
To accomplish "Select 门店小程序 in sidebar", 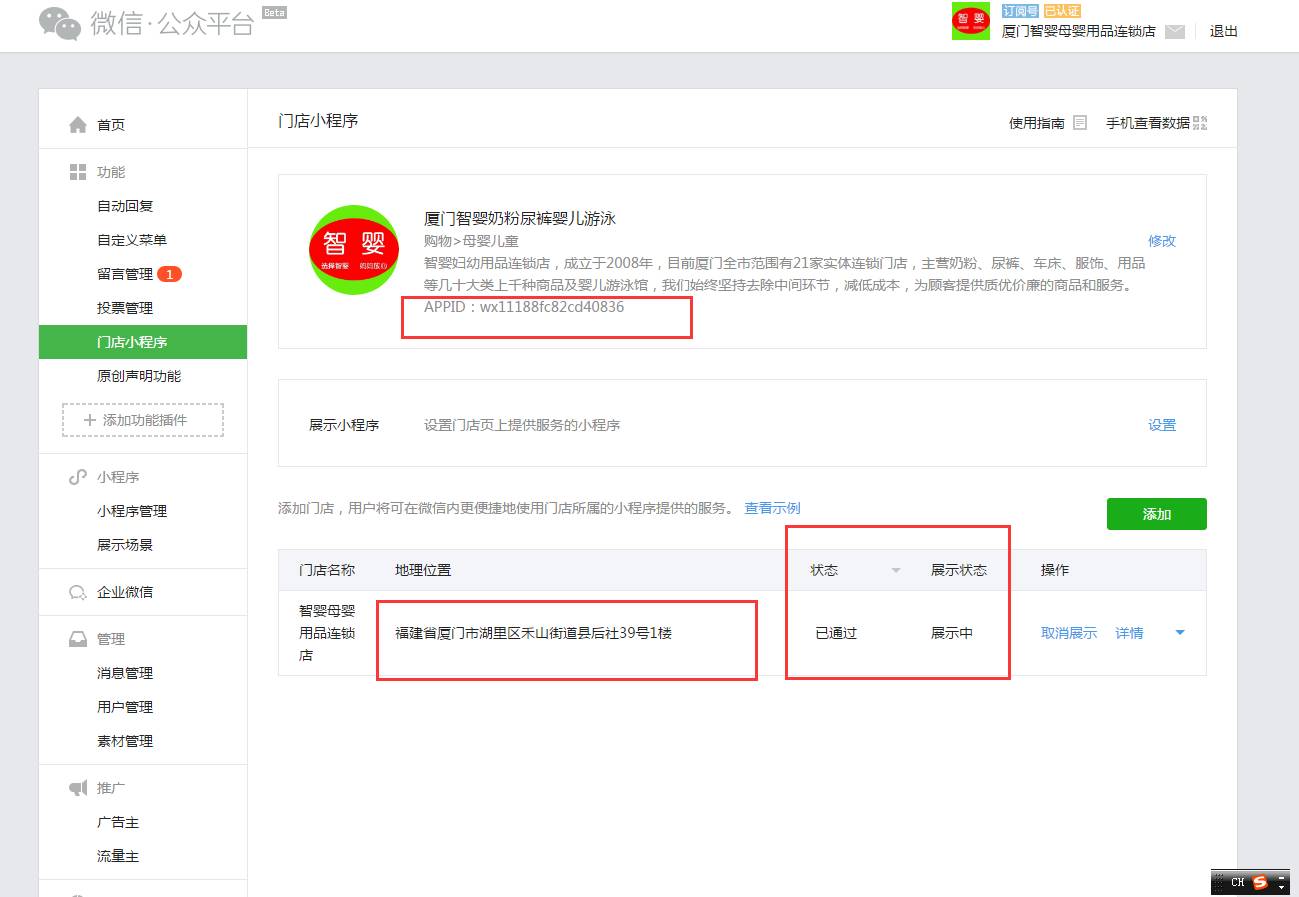I will [x=143, y=342].
